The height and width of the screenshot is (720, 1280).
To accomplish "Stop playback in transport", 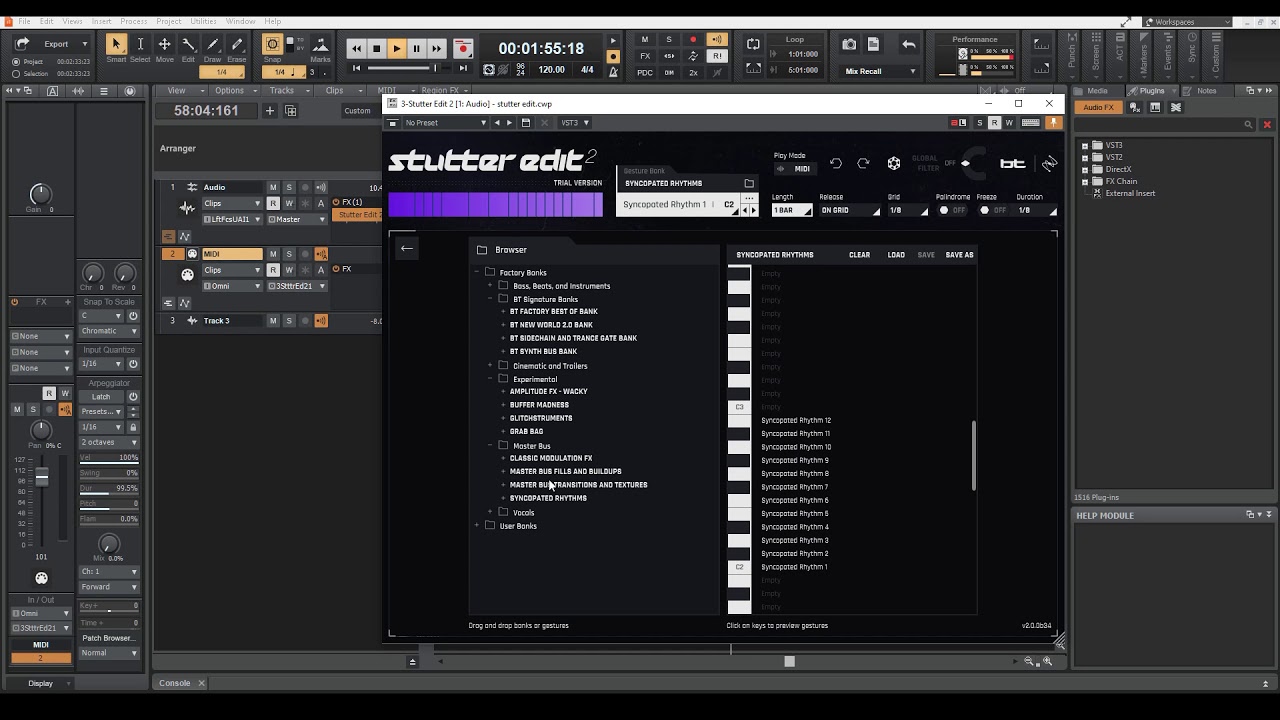I will tap(376, 48).
